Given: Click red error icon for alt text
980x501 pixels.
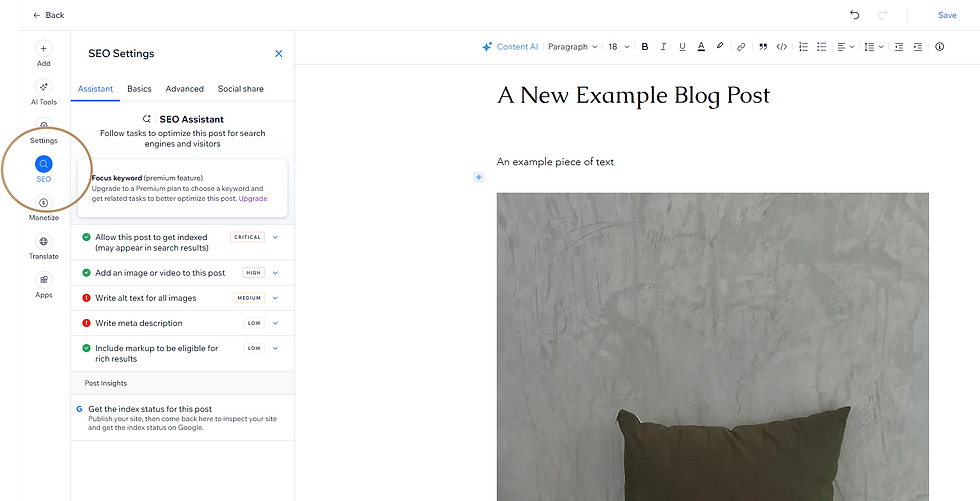Looking at the screenshot, I should coord(86,298).
